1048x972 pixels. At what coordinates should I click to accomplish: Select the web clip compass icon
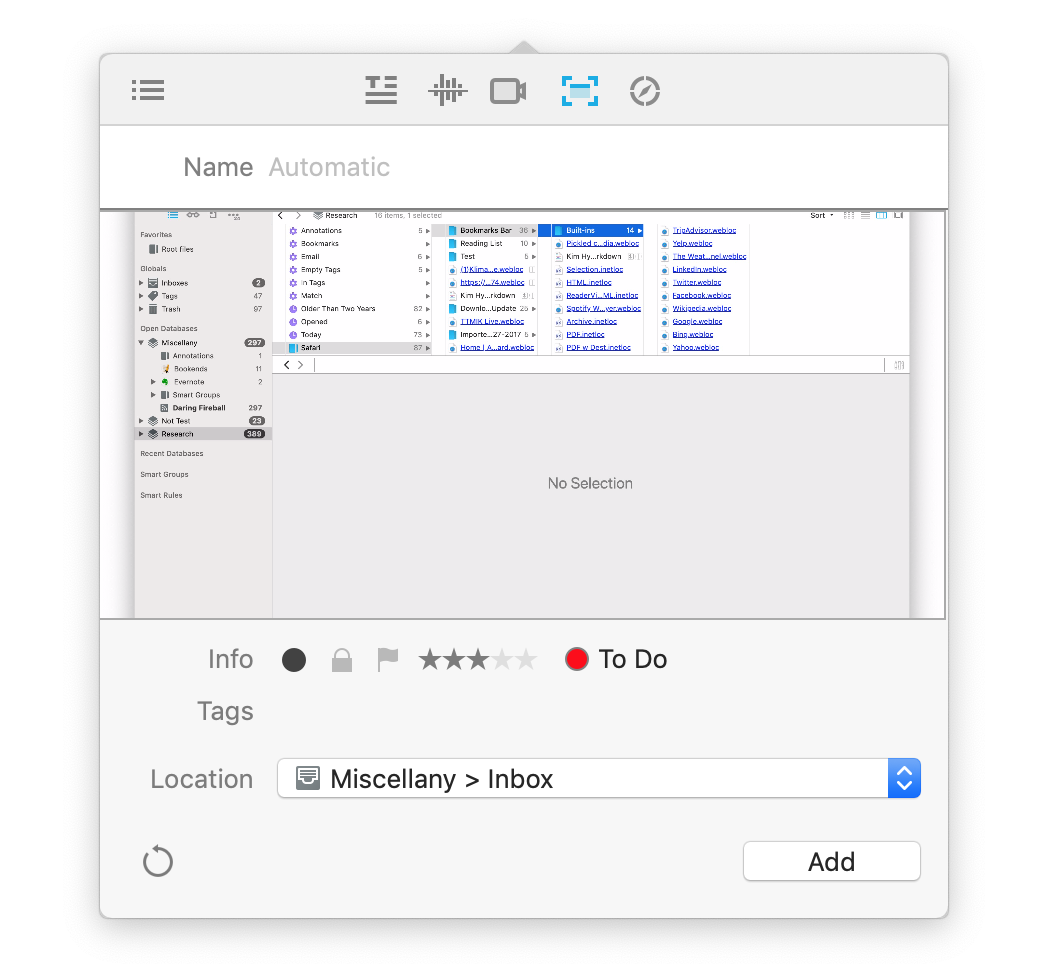tap(645, 92)
